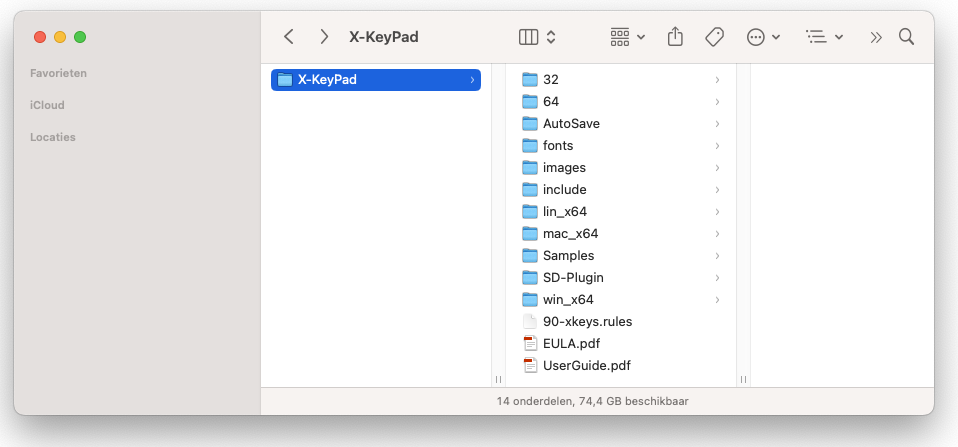Select the Locaties sidebar heading
The height and width of the screenshot is (447, 958).
coord(53,137)
